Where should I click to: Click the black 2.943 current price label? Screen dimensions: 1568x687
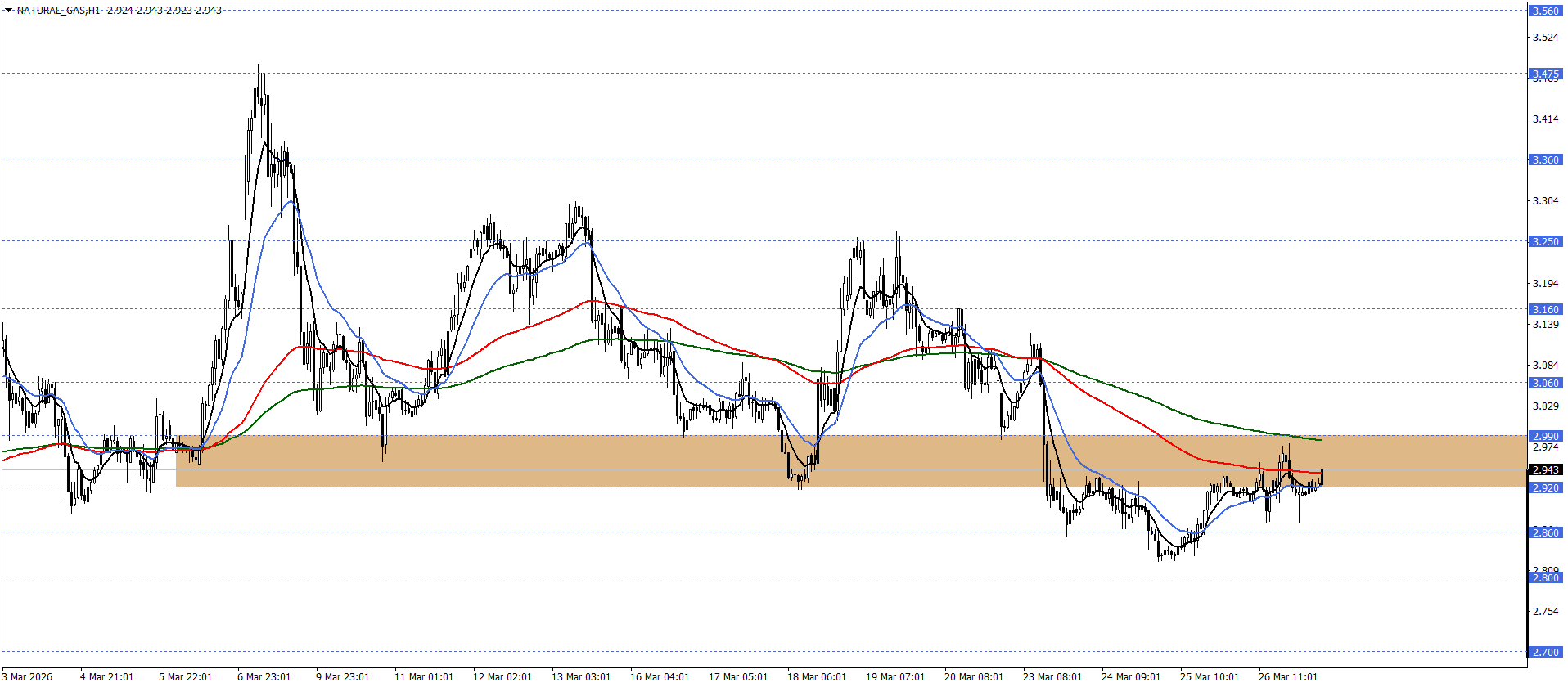[x=1545, y=469]
